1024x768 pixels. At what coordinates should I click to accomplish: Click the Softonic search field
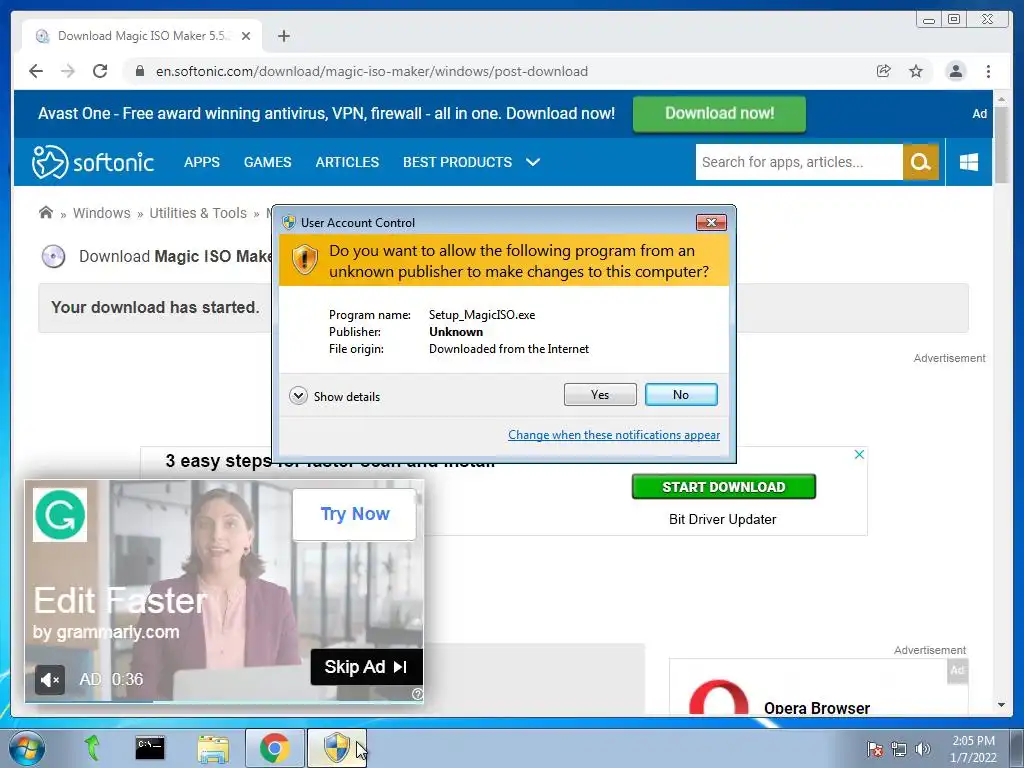click(x=799, y=162)
